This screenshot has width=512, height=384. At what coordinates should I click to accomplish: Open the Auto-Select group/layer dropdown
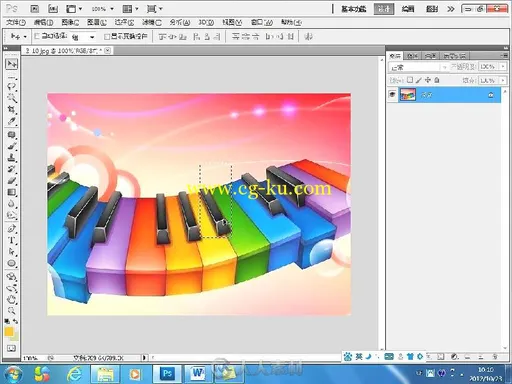point(83,37)
